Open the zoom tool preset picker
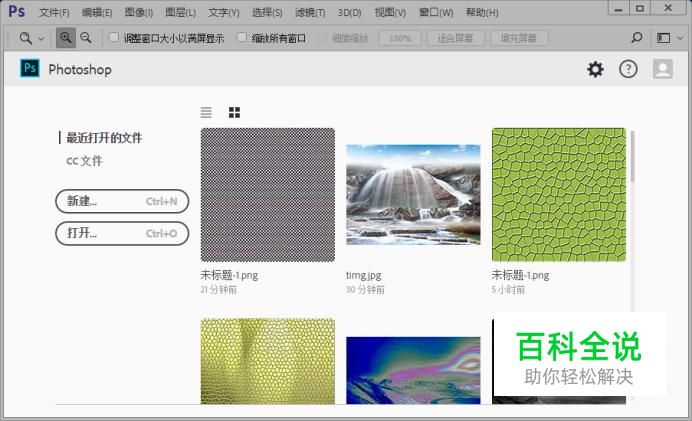The image size is (692, 421). (31, 38)
